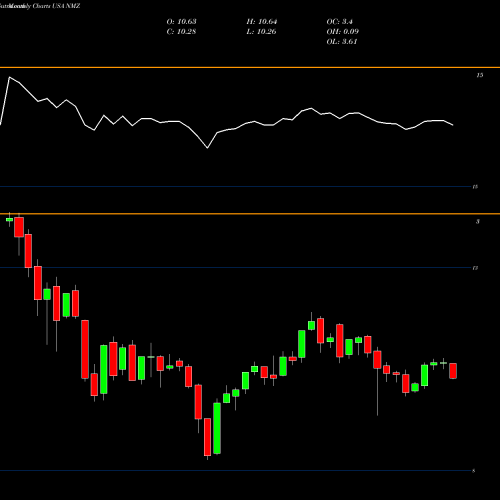Click the '8' price axis label

(x=473, y=471)
